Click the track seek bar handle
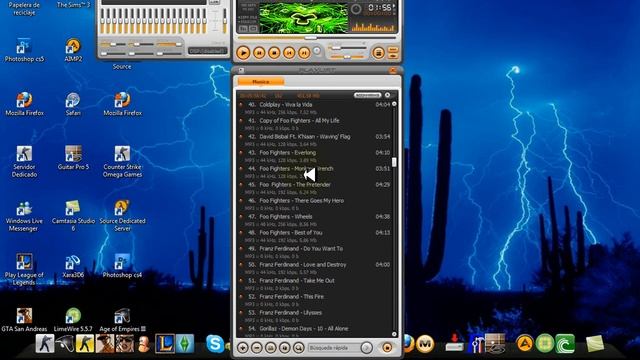 click(x=311, y=38)
